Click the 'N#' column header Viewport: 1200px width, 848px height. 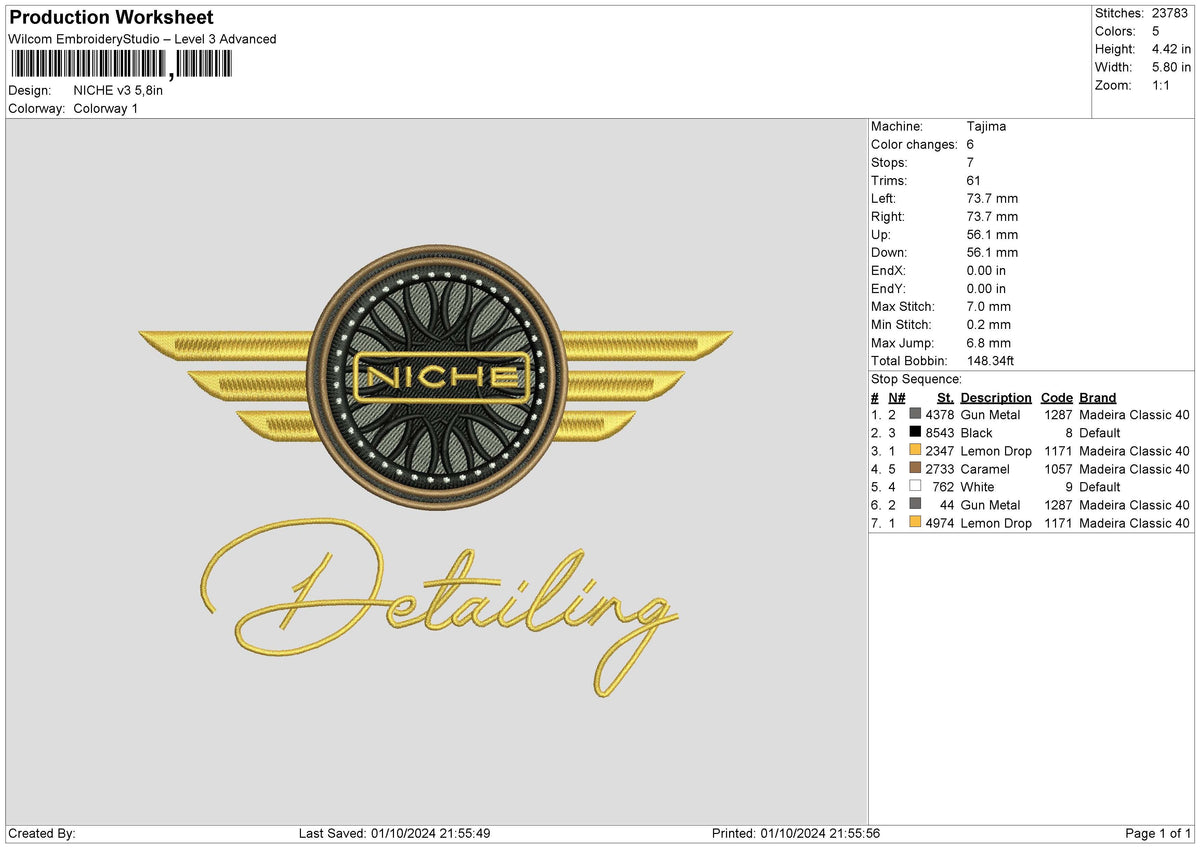(896, 397)
